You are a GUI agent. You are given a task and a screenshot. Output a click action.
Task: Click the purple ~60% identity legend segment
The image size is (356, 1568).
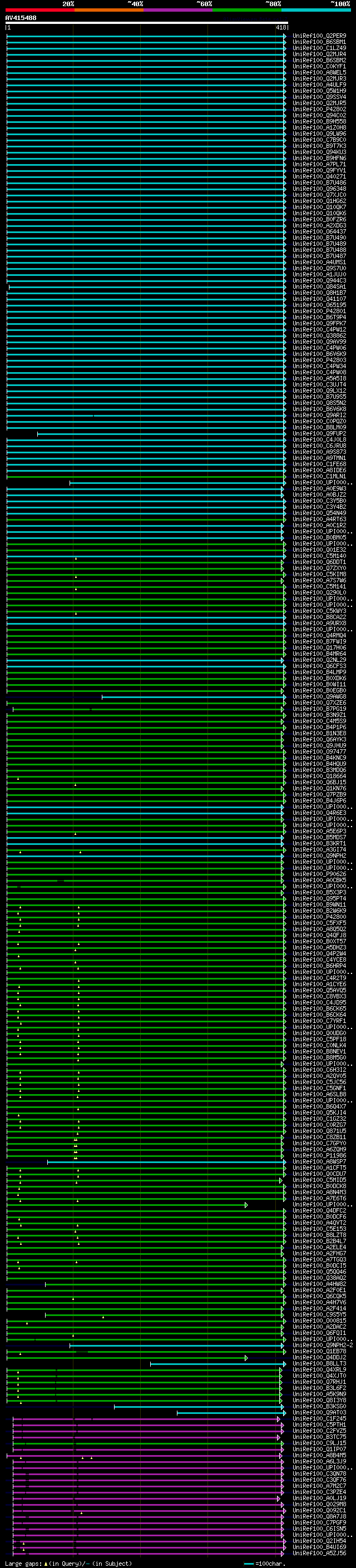[177, 11]
